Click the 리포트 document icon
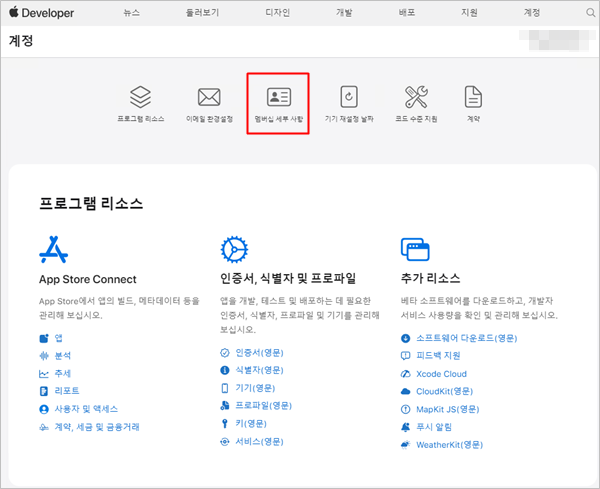600x489 pixels. pos(44,391)
